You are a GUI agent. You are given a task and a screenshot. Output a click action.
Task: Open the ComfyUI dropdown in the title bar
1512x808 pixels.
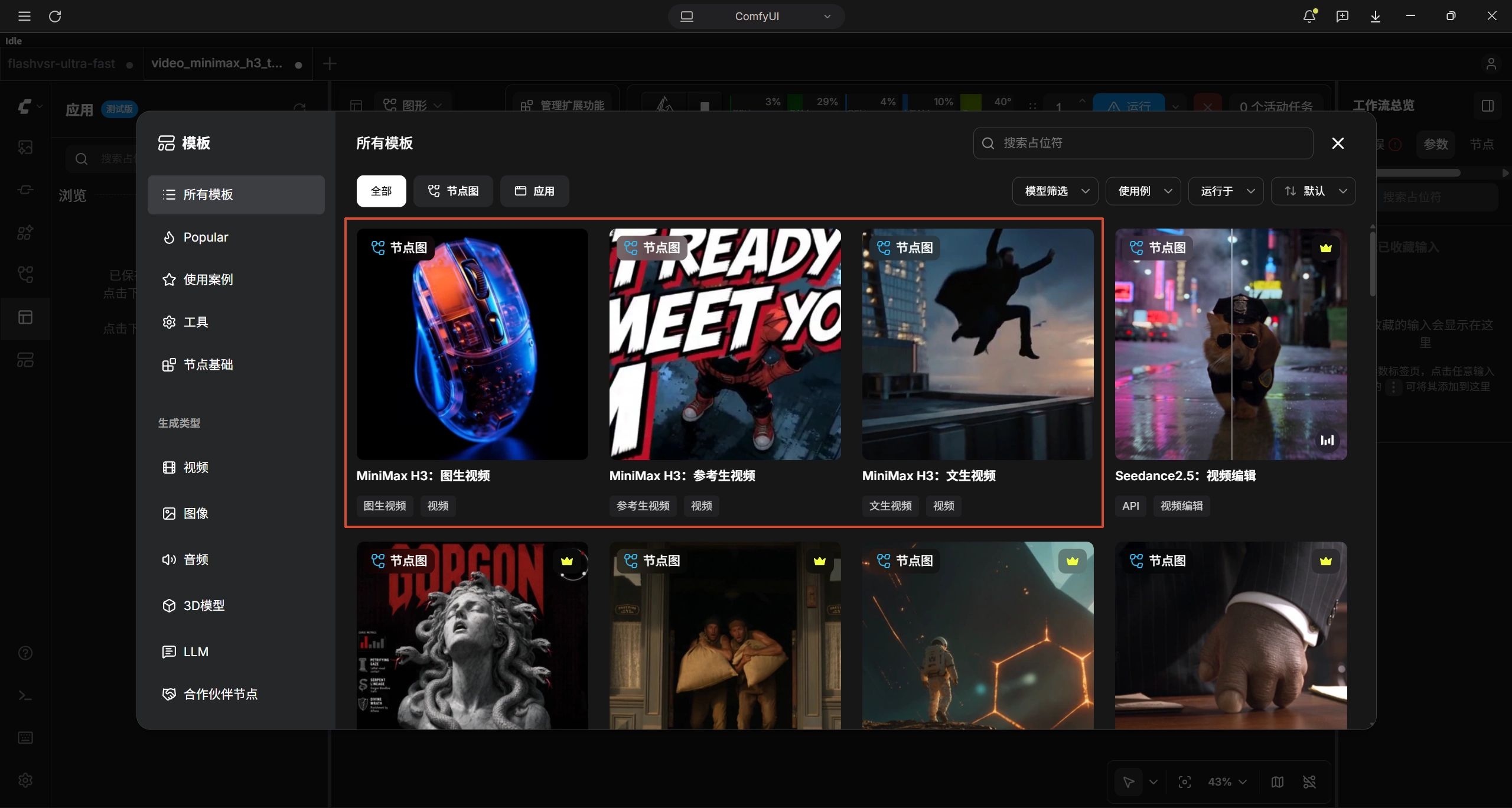tap(756, 16)
